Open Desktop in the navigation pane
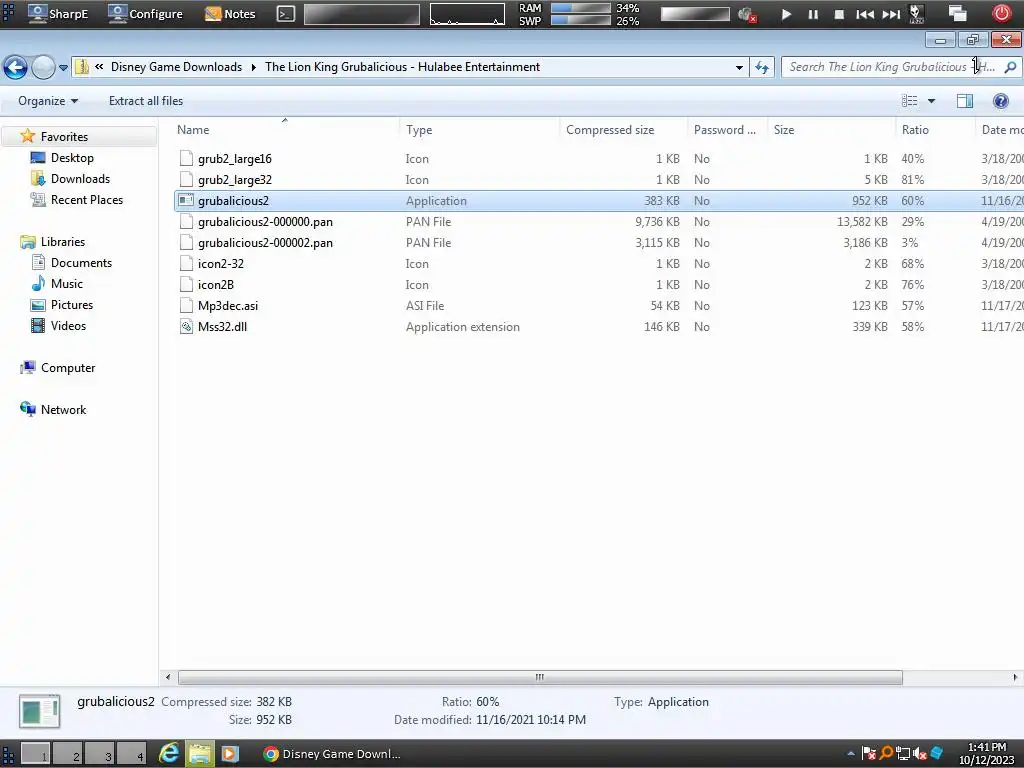Screen dimensions: 1024x768 (72, 158)
